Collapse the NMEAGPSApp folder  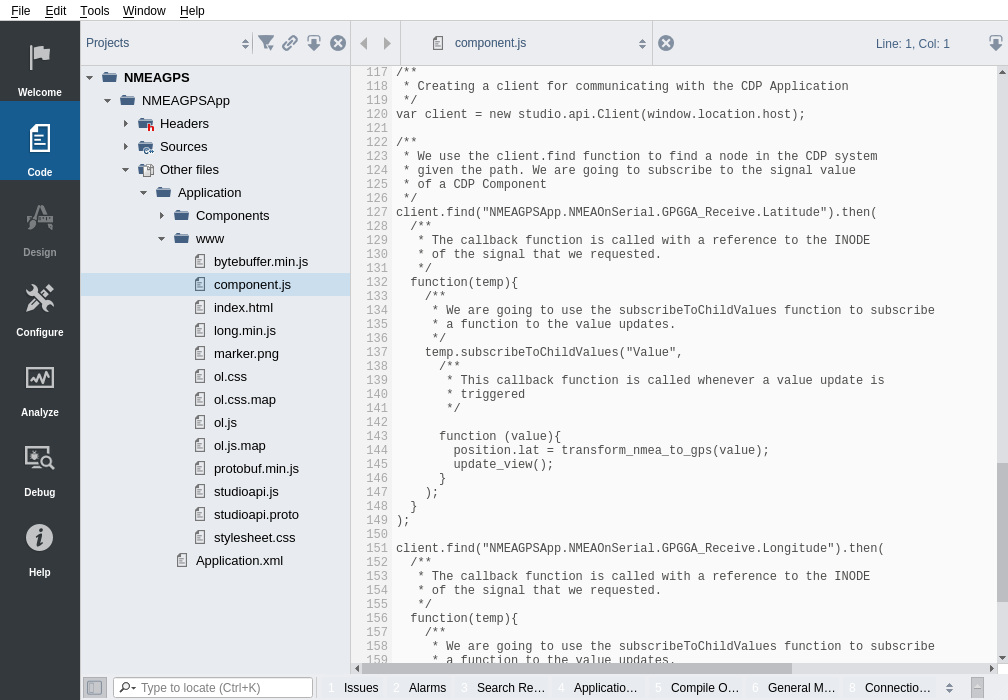pos(108,101)
